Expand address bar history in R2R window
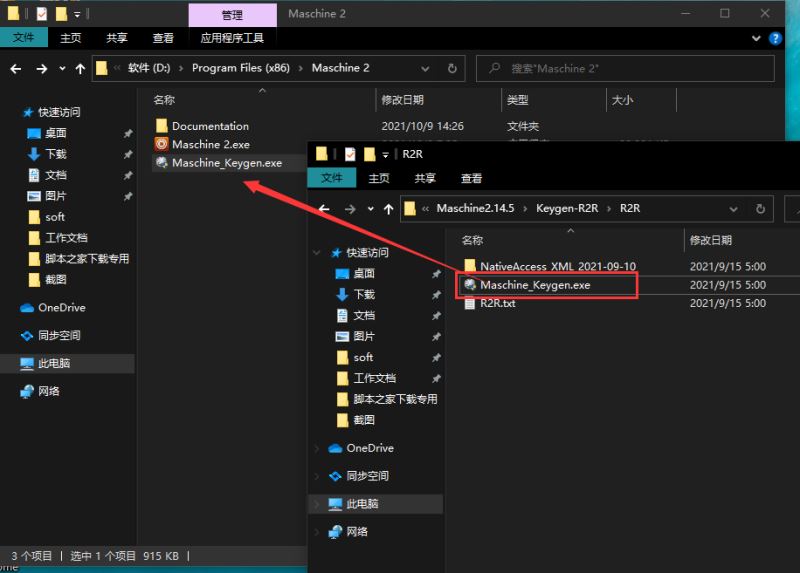 click(733, 209)
